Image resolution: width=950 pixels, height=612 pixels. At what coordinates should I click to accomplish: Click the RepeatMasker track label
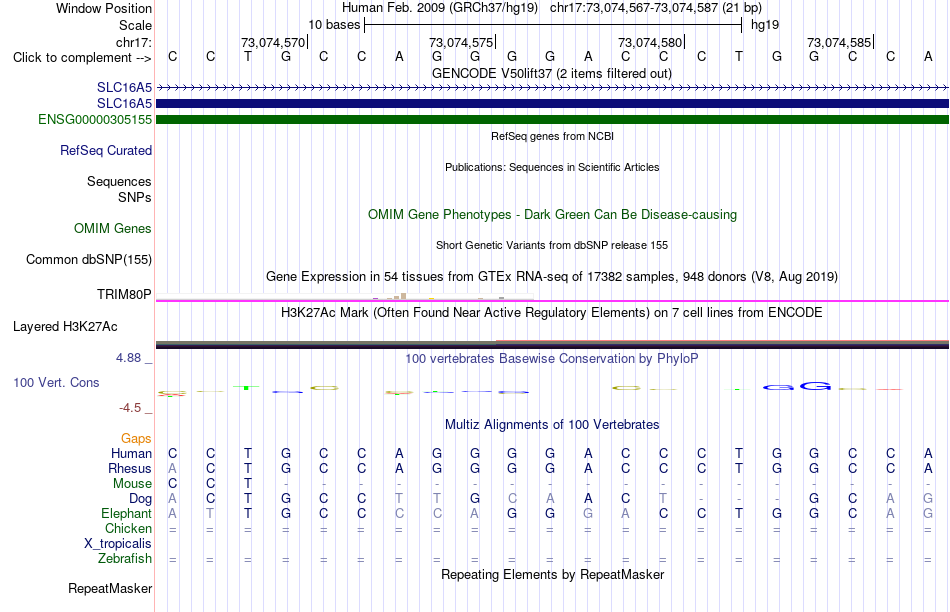(x=110, y=588)
